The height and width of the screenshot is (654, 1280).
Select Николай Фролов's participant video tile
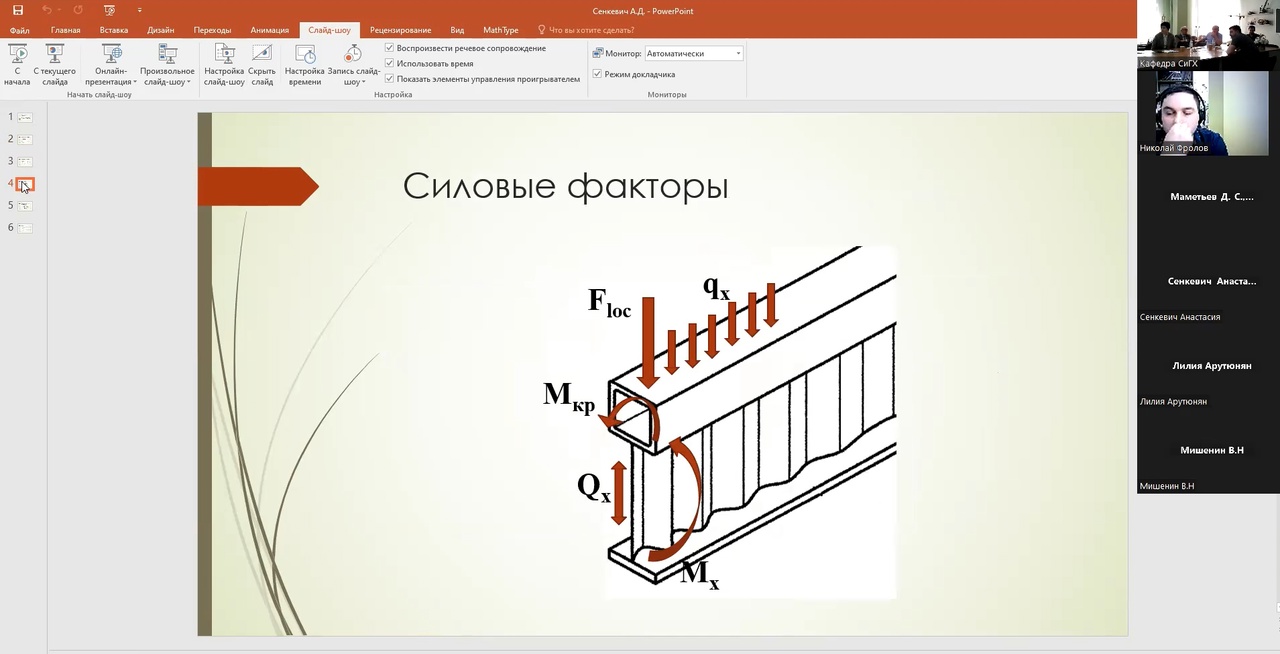point(1208,113)
